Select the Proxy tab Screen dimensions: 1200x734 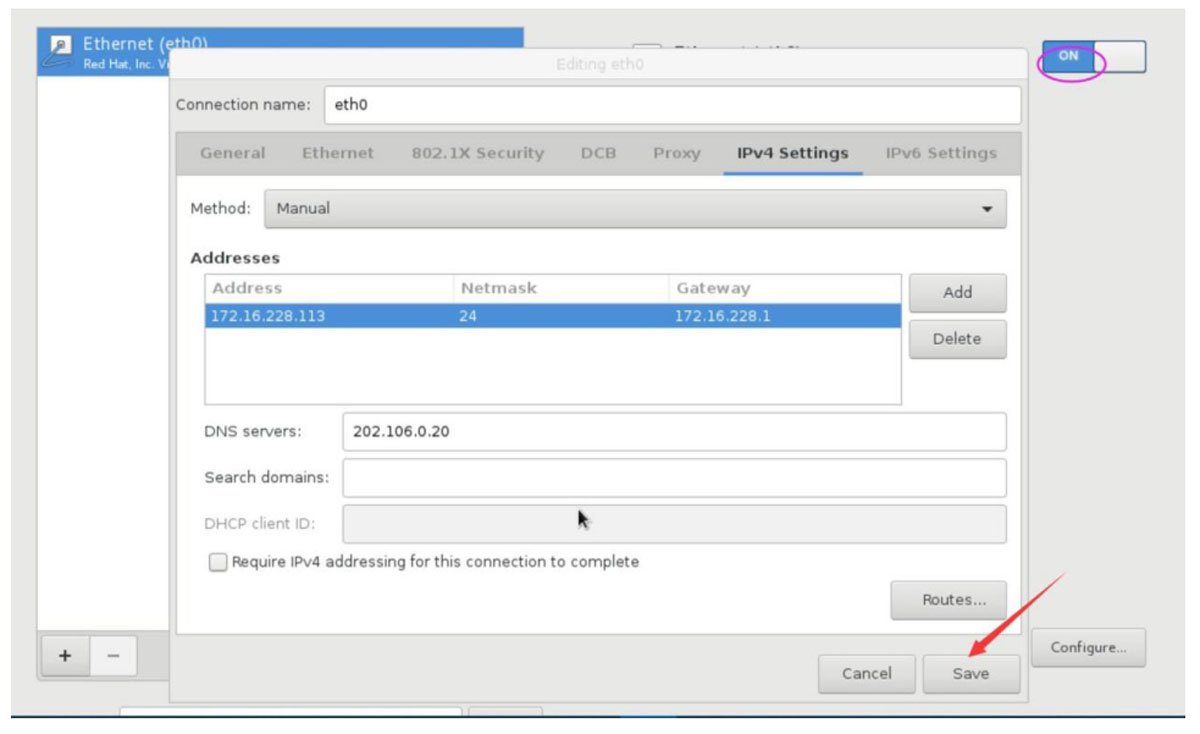click(x=676, y=153)
